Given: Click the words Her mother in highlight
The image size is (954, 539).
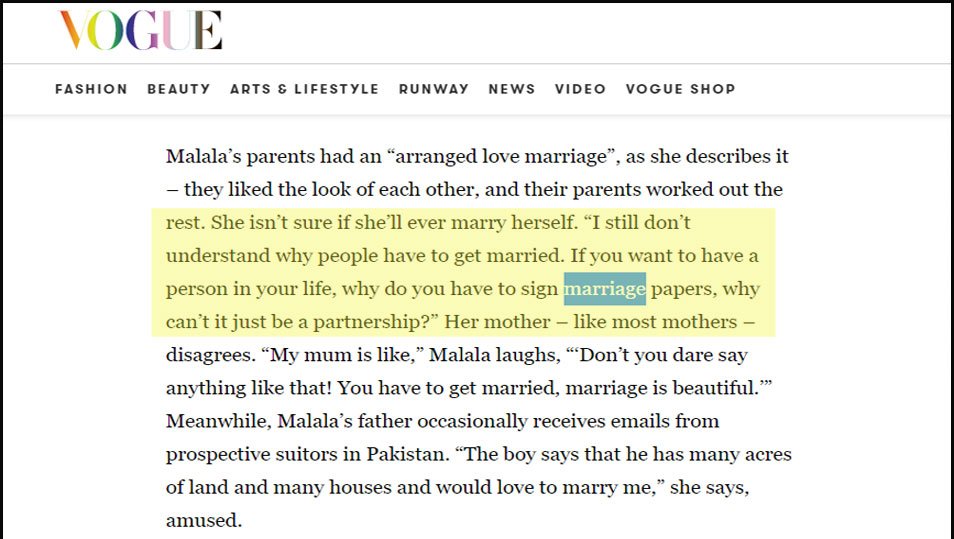Looking at the screenshot, I should coord(497,322).
